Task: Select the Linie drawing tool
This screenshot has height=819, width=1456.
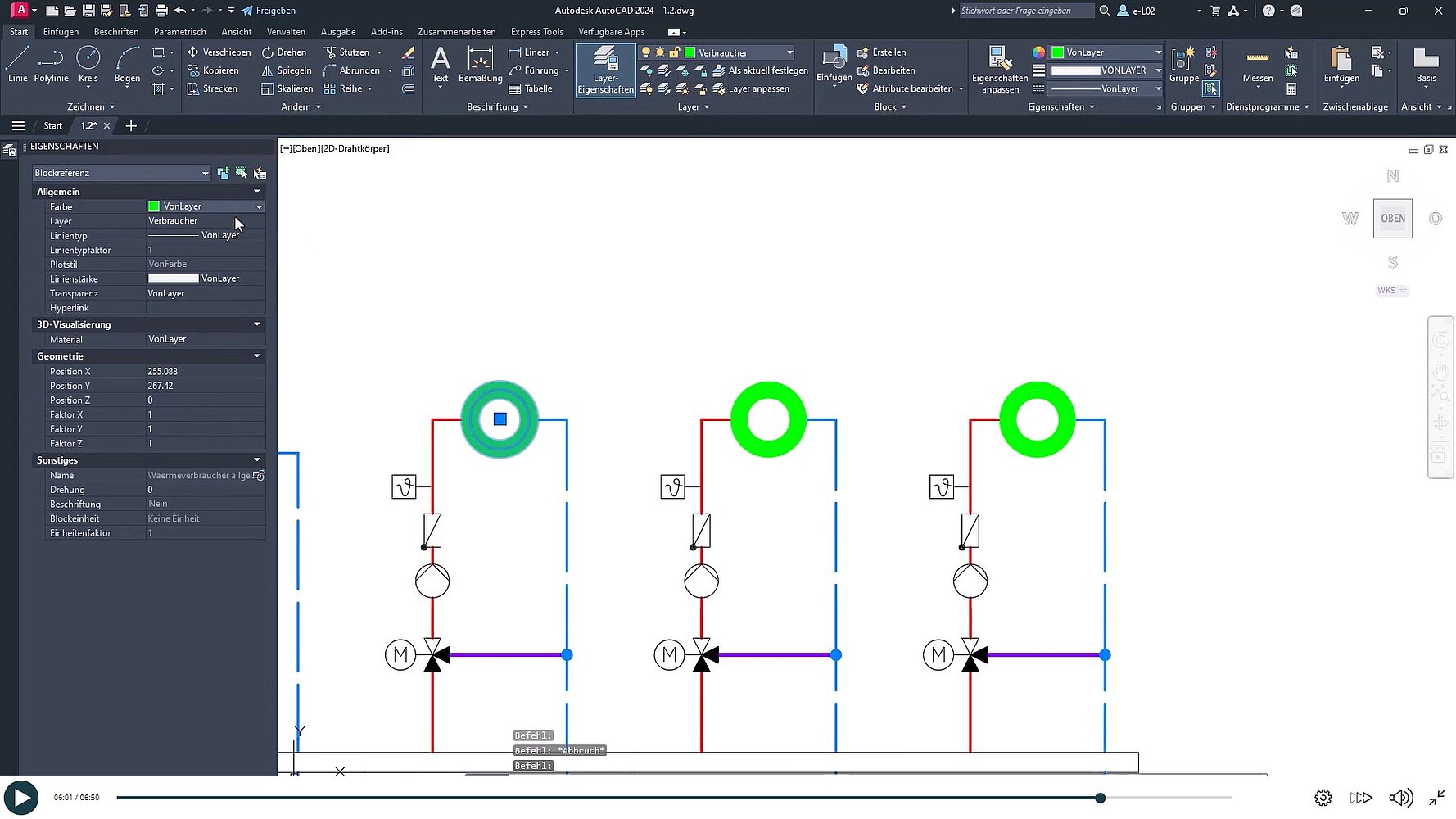Action: coord(18,65)
